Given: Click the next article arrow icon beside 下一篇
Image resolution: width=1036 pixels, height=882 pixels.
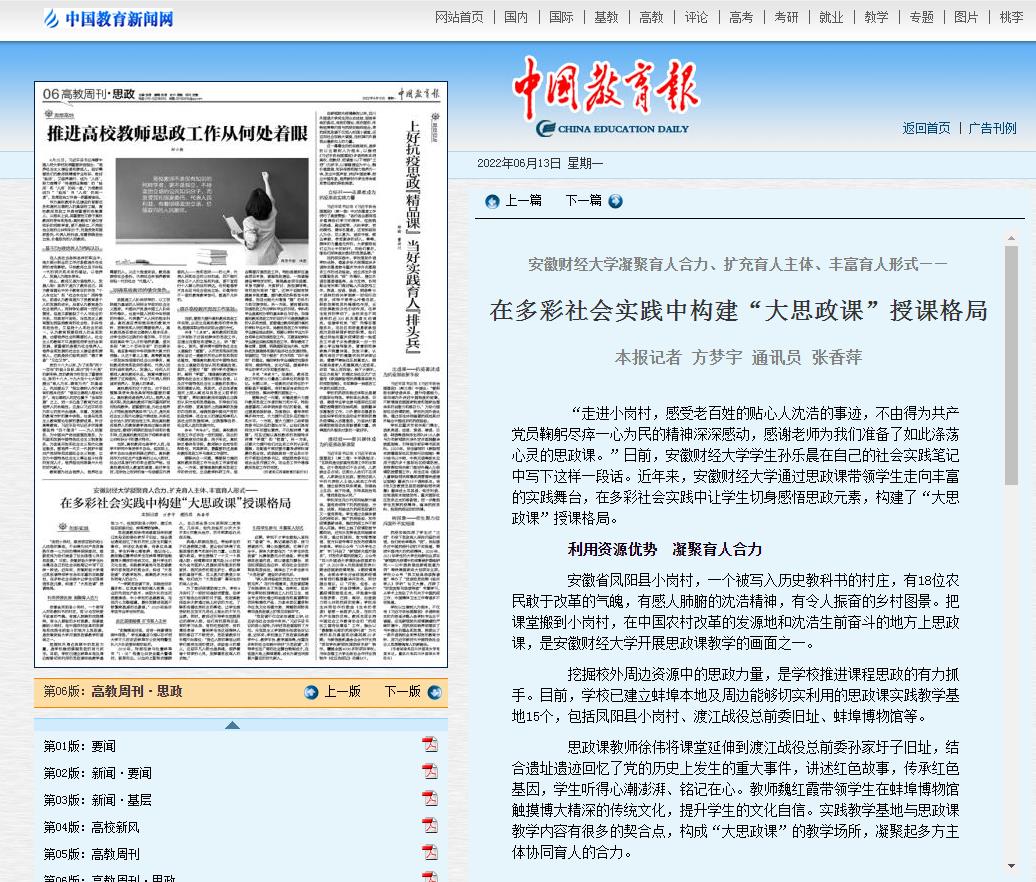Looking at the screenshot, I should coord(615,201).
